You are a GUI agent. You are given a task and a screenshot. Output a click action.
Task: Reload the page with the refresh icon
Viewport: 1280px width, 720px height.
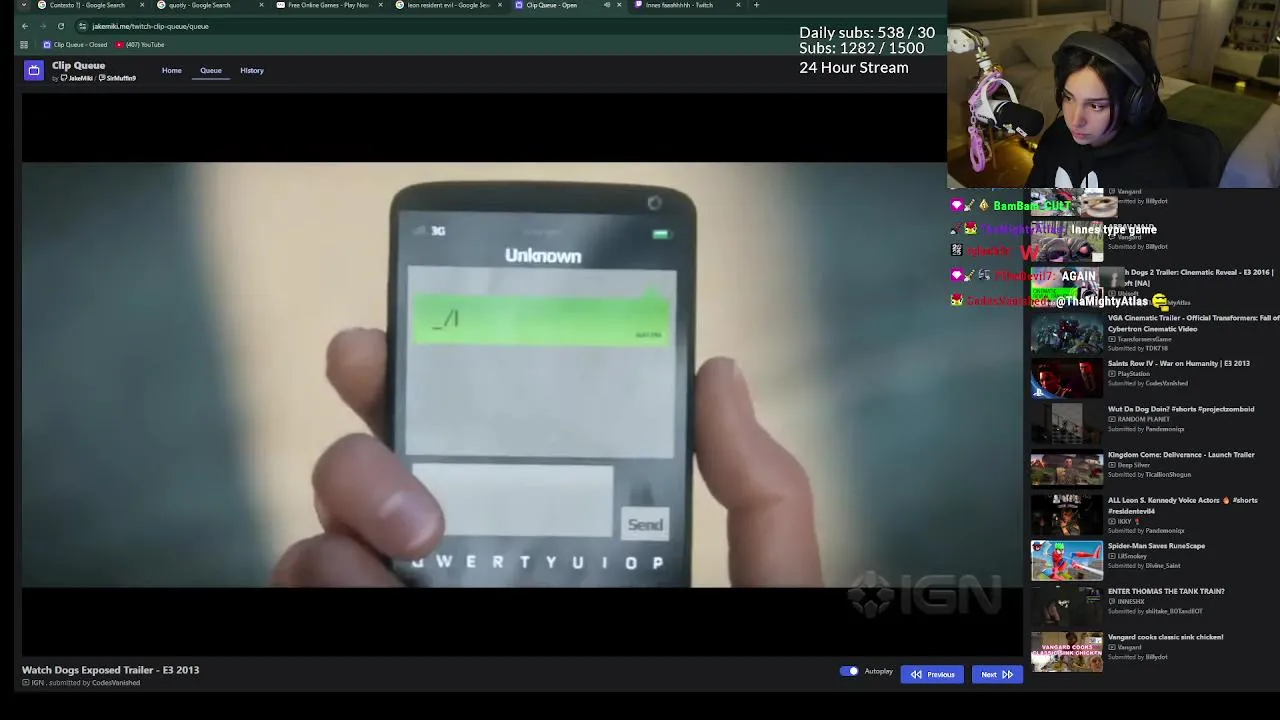point(61,26)
